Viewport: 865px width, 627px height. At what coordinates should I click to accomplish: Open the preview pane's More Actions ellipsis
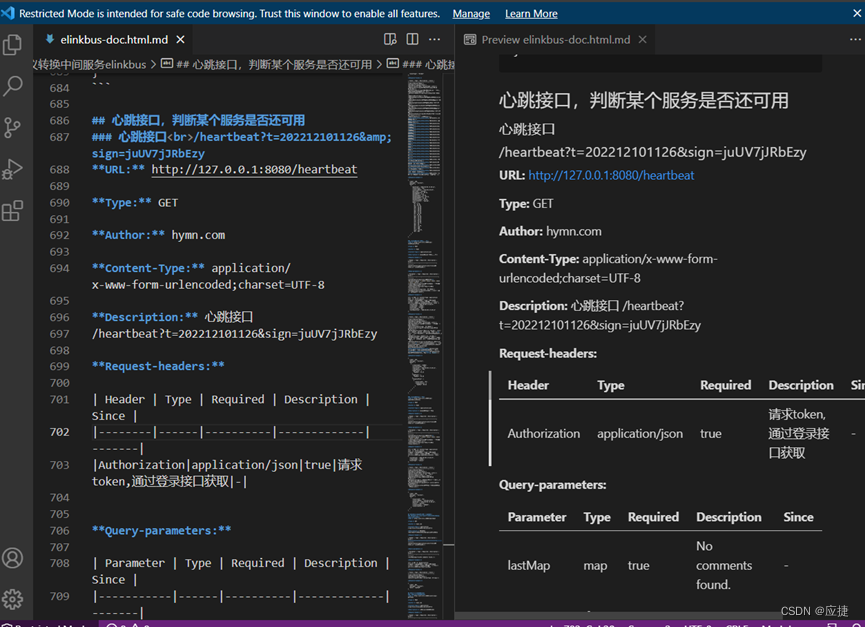[855, 39]
